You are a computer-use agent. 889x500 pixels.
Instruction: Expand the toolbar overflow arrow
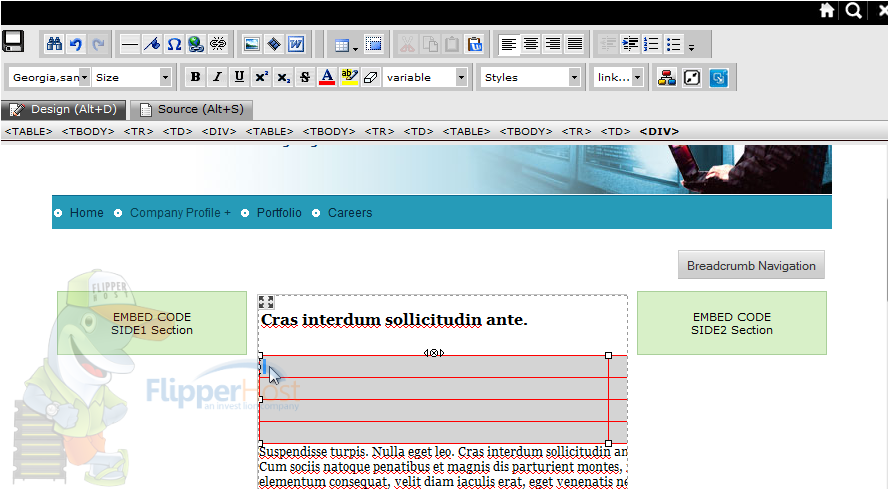[692, 48]
